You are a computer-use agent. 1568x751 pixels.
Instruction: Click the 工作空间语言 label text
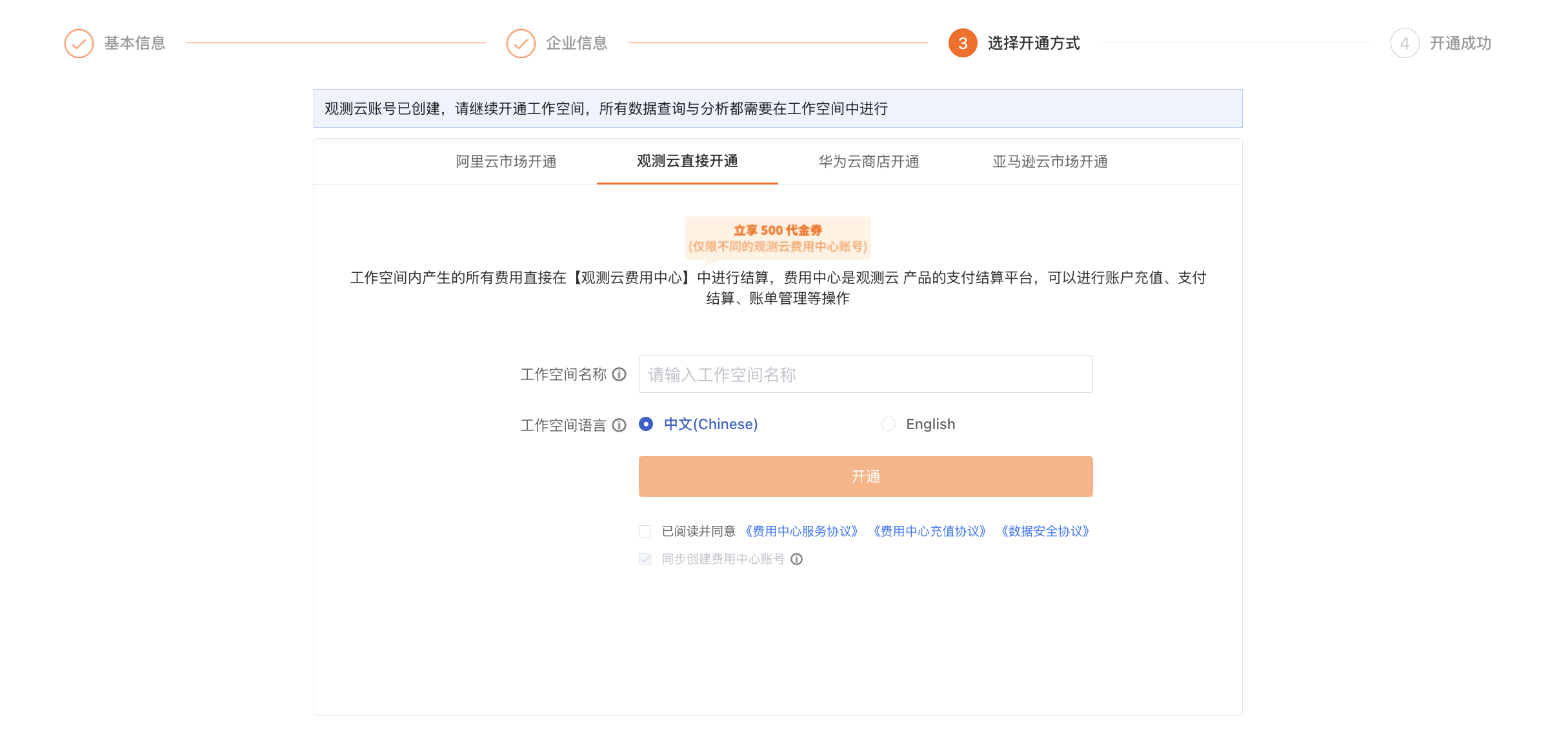pos(563,425)
